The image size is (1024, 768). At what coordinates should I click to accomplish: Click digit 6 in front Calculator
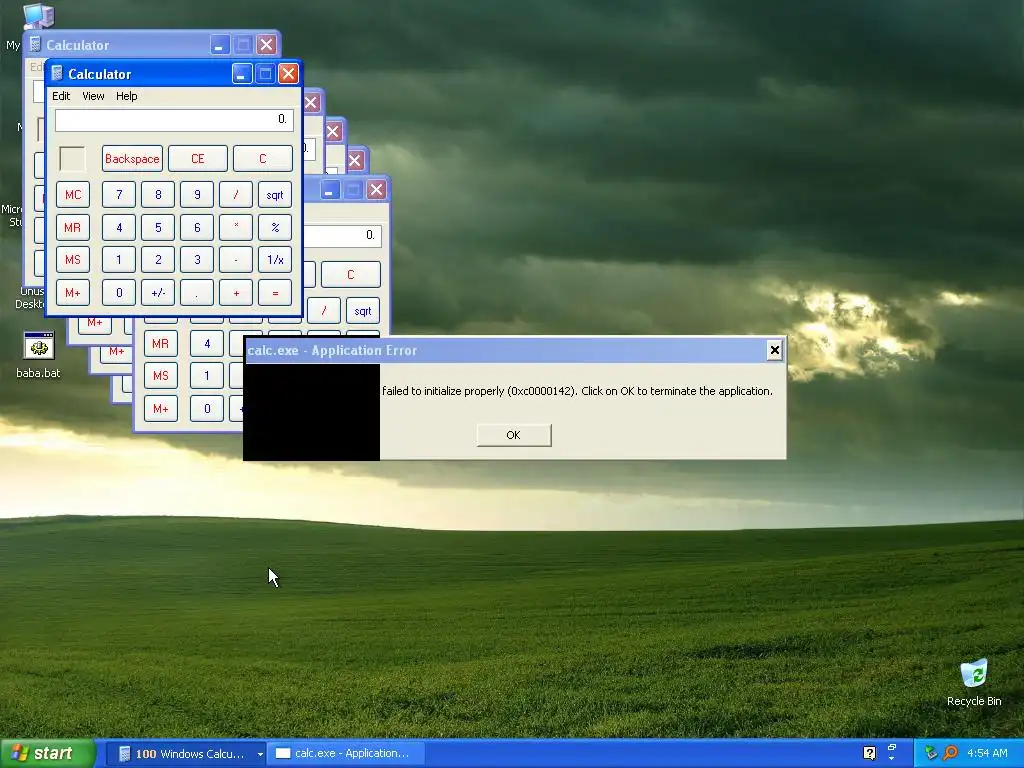click(197, 227)
